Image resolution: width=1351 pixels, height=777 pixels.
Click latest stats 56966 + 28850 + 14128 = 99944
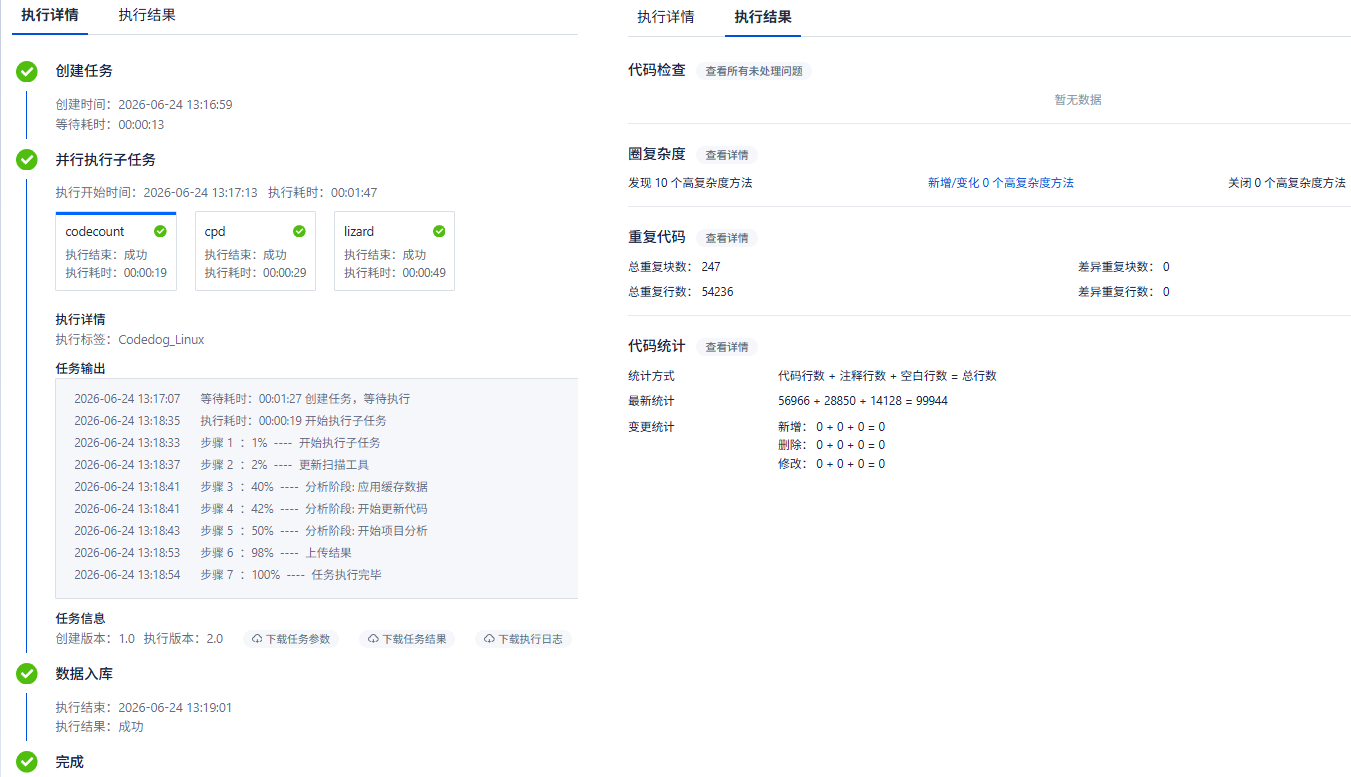[x=863, y=401]
